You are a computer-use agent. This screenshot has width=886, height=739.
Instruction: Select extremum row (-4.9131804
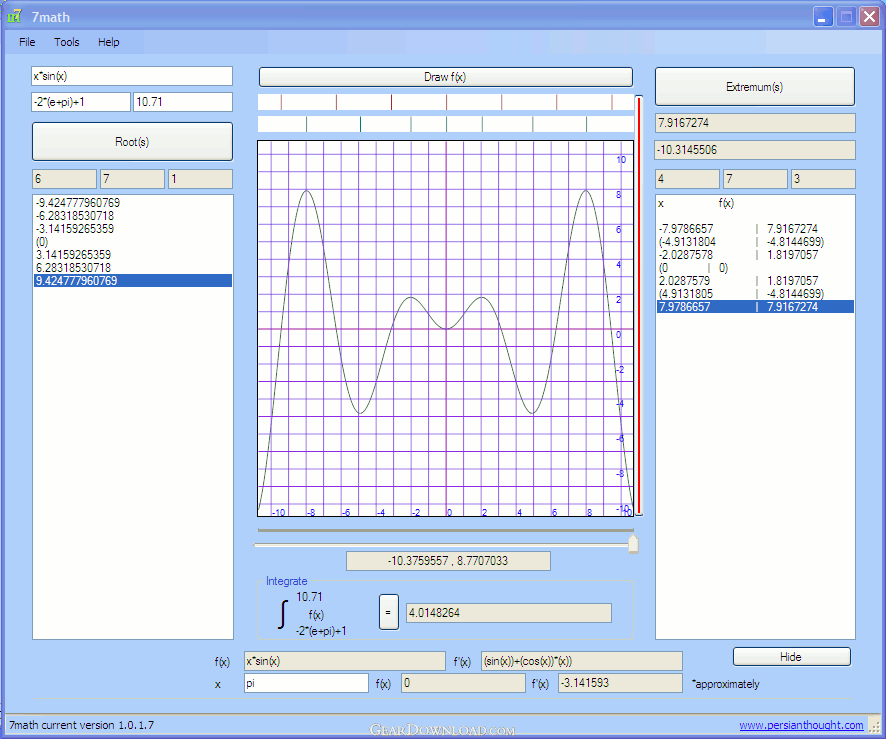(755, 242)
